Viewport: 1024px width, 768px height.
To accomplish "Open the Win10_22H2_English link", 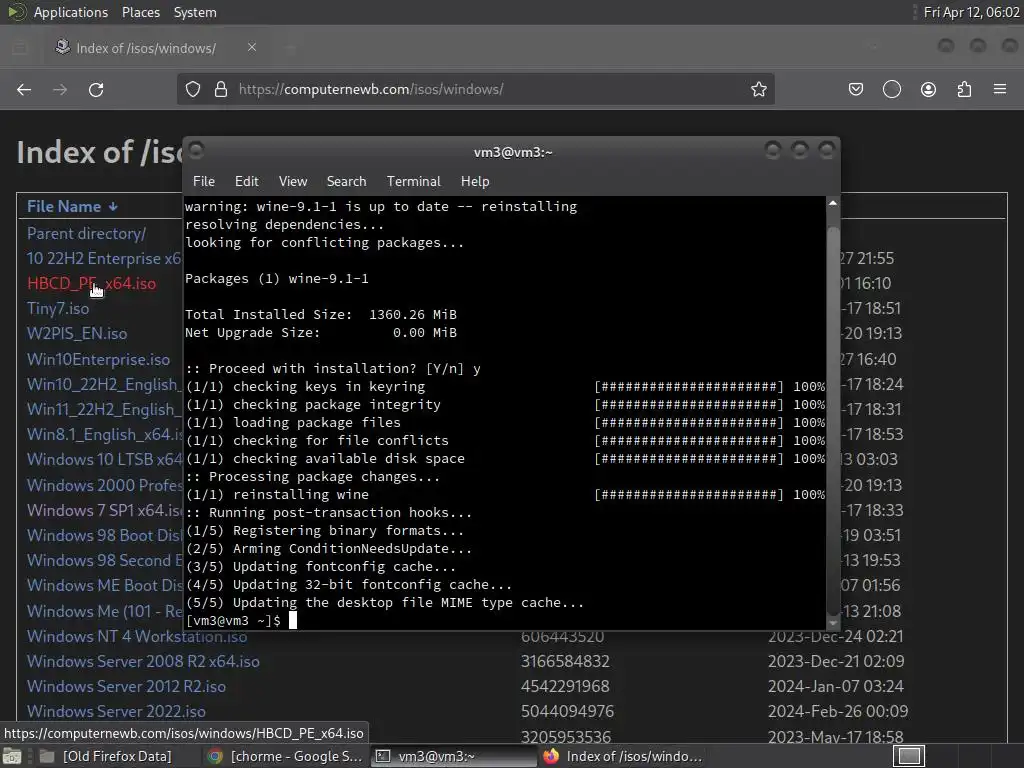I will point(104,384).
